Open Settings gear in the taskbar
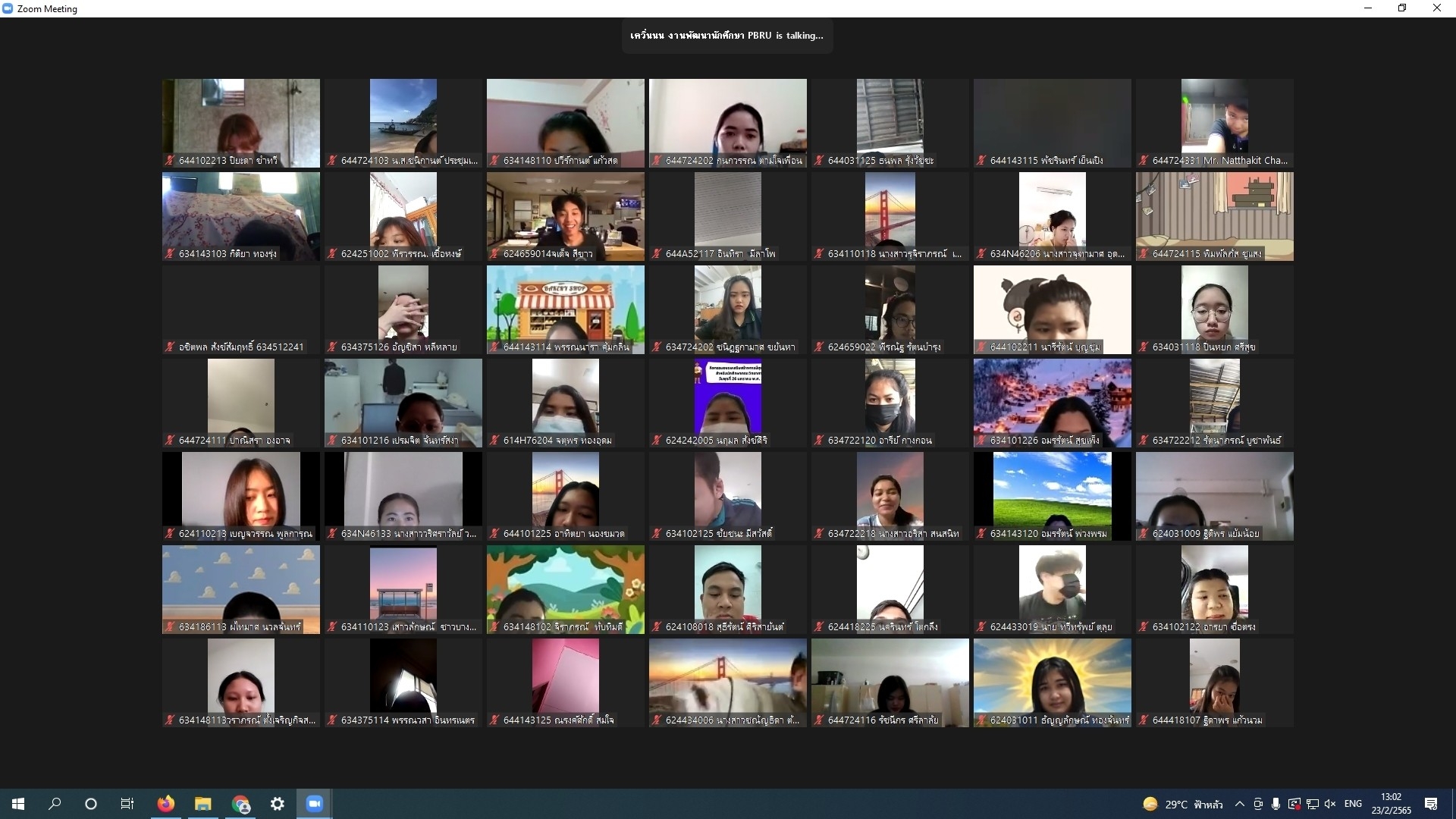This screenshot has width=1456, height=819. click(278, 804)
